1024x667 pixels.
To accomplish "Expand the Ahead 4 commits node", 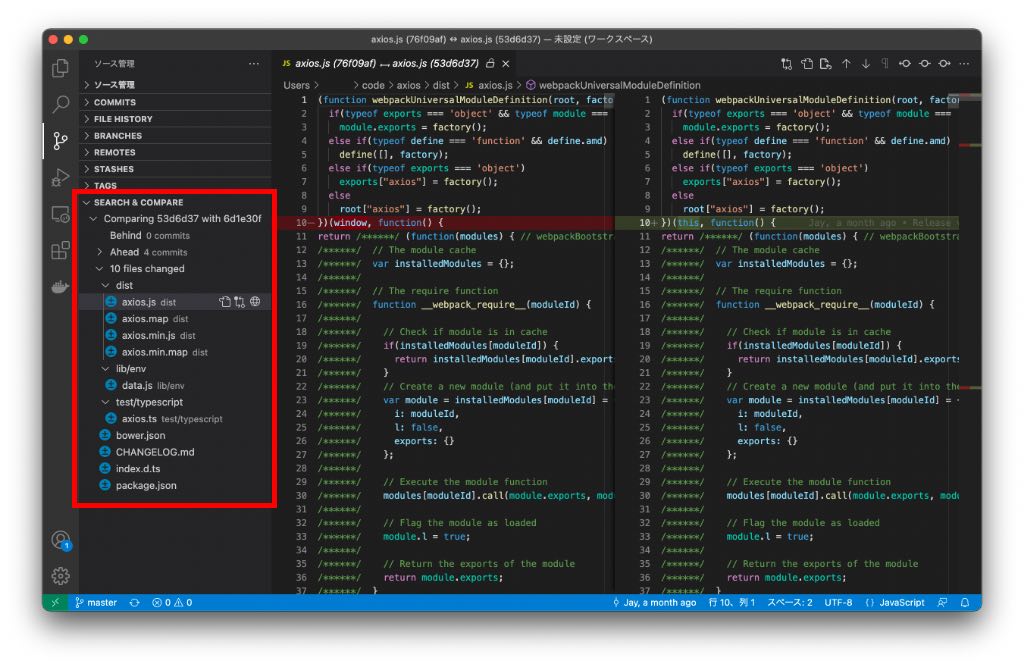I will coord(101,252).
